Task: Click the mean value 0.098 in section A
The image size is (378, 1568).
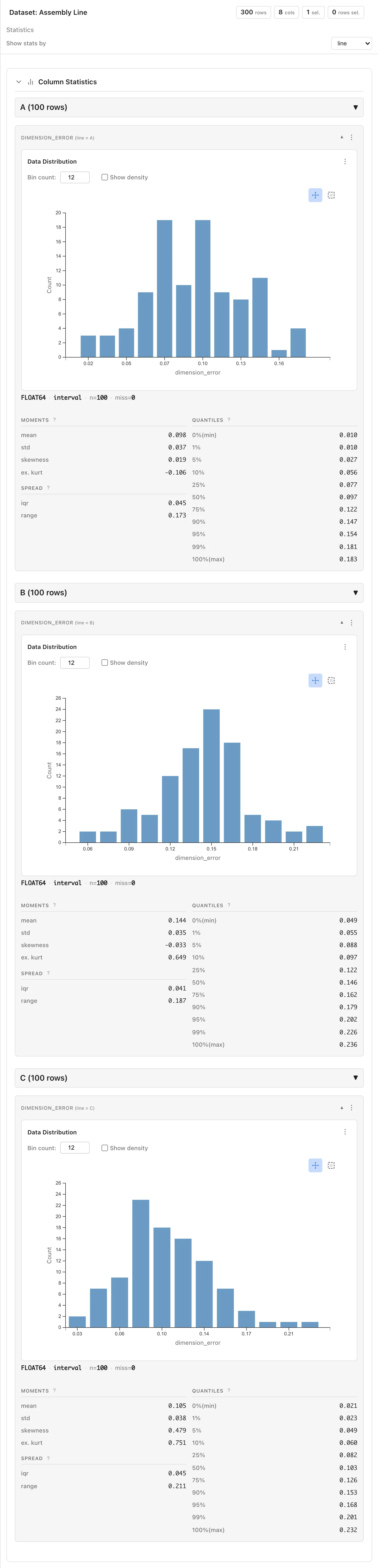Action: click(177, 435)
